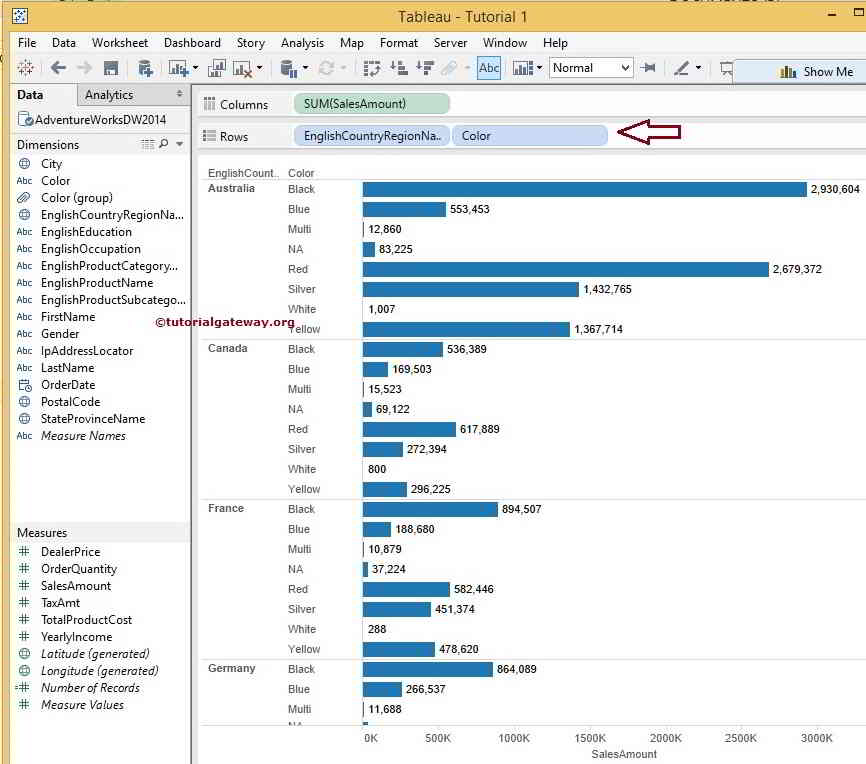
Task: Open the Show/Hide Cards dropdown arrow
Action: click(x=539, y=68)
